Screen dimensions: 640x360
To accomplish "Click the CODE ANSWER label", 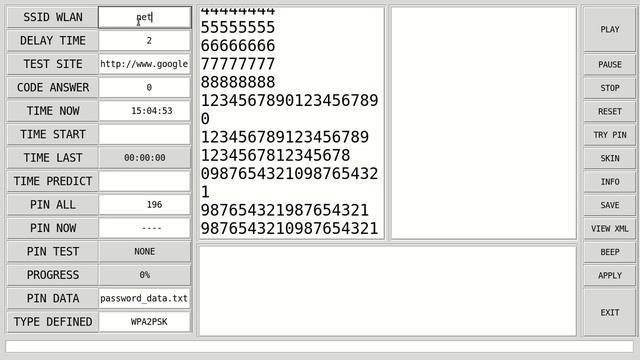I will click(x=53, y=87).
